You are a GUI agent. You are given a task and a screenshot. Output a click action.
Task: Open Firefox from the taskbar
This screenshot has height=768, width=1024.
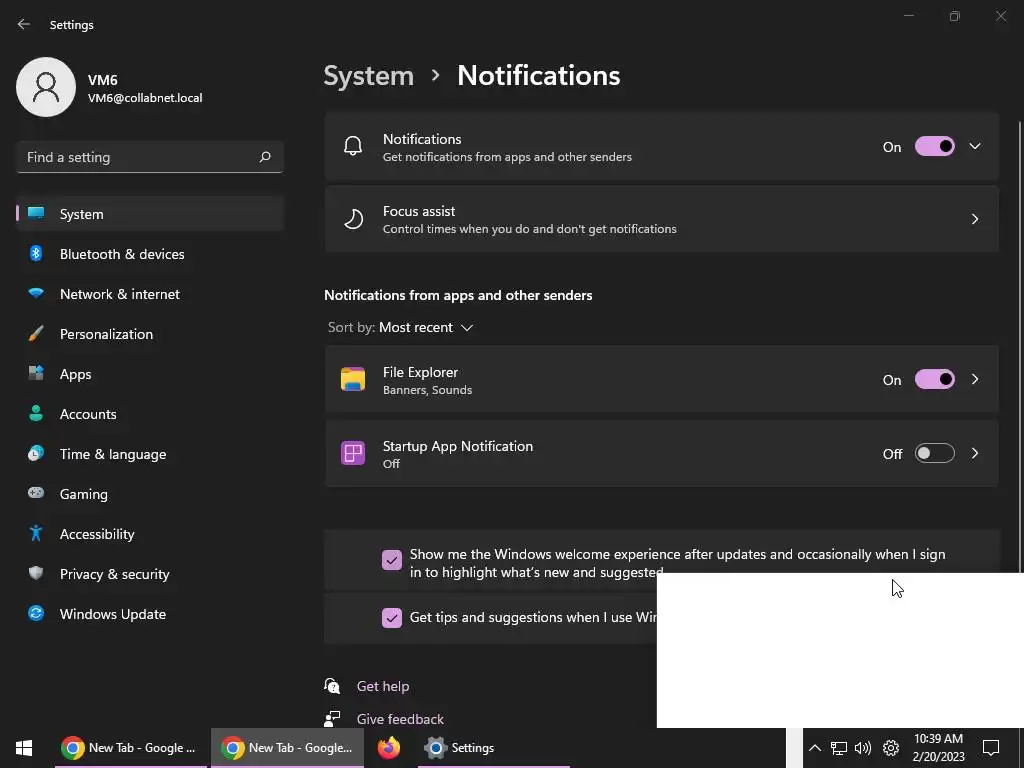tap(389, 748)
